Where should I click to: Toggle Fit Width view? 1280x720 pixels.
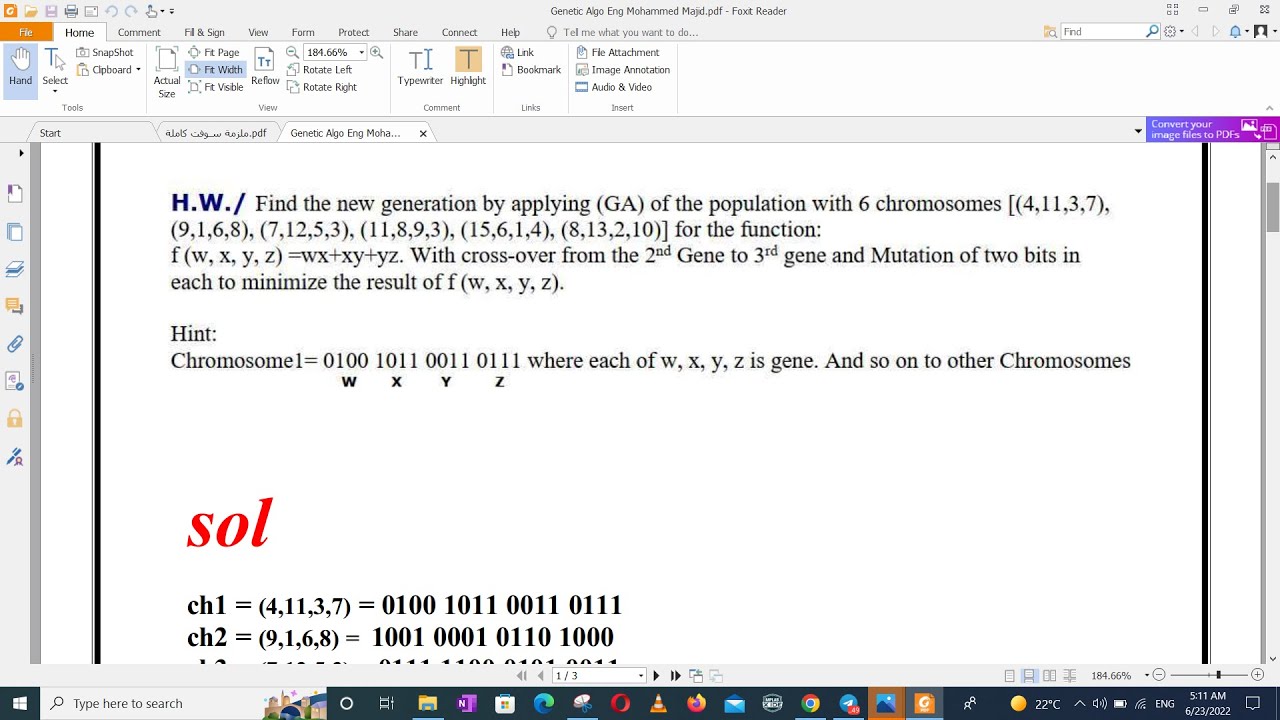coord(214,70)
